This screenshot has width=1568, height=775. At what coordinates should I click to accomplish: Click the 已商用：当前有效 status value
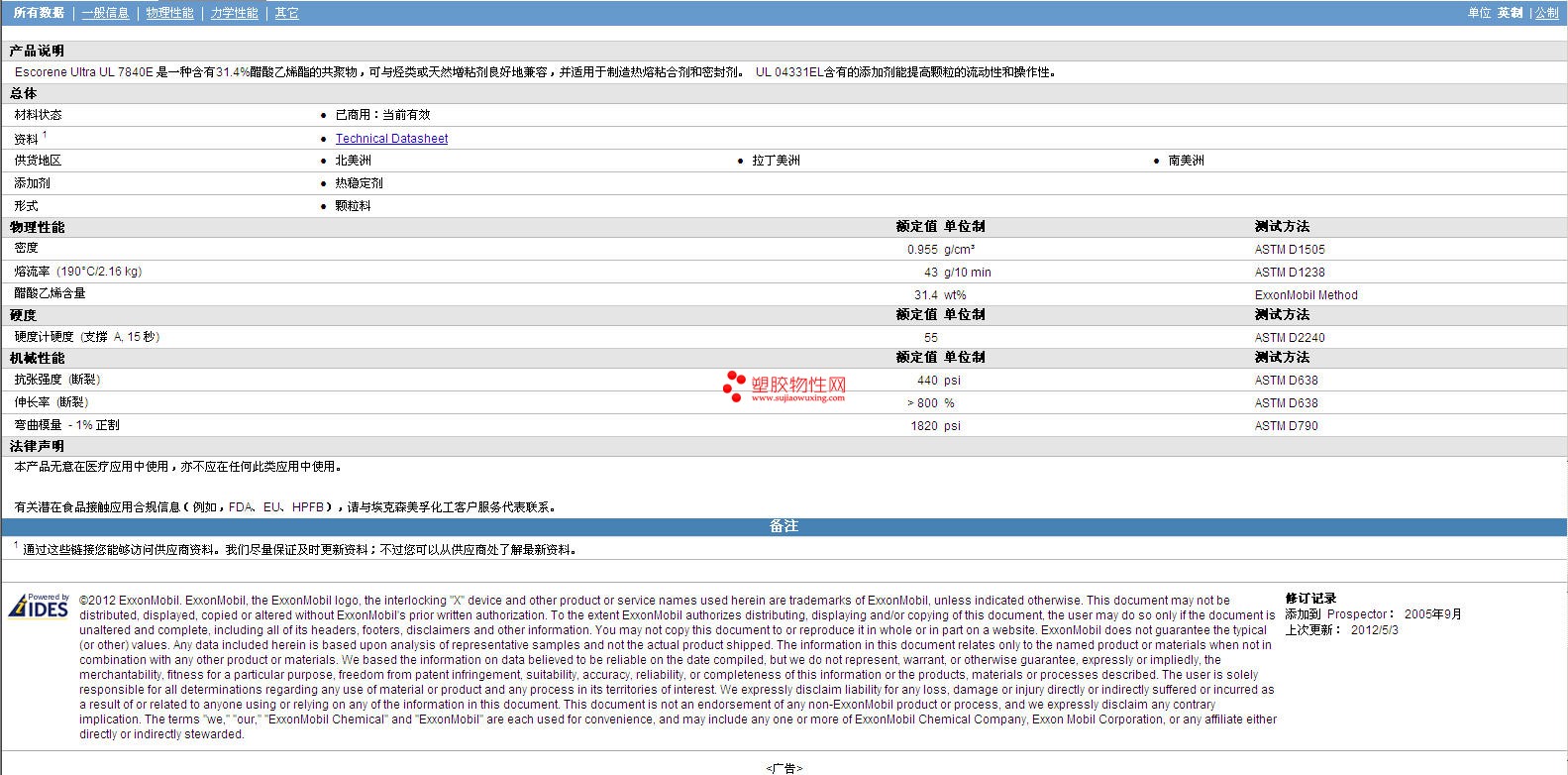pyautogui.click(x=382, y=115)
